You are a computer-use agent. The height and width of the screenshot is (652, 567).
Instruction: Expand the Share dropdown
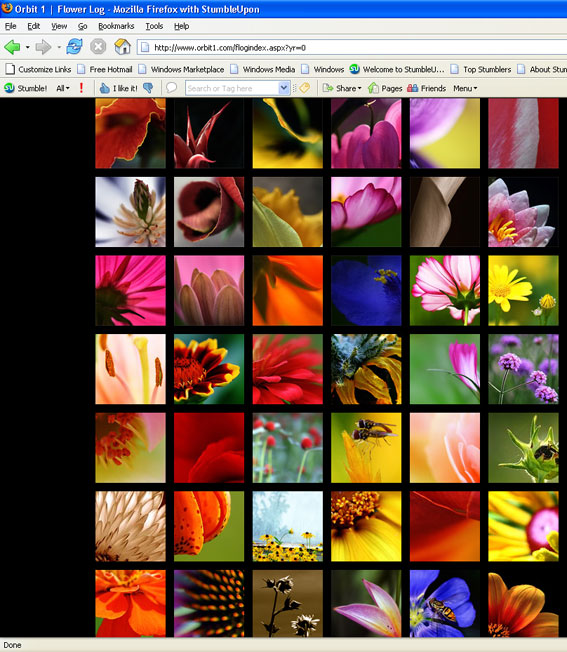pos(342,88)
